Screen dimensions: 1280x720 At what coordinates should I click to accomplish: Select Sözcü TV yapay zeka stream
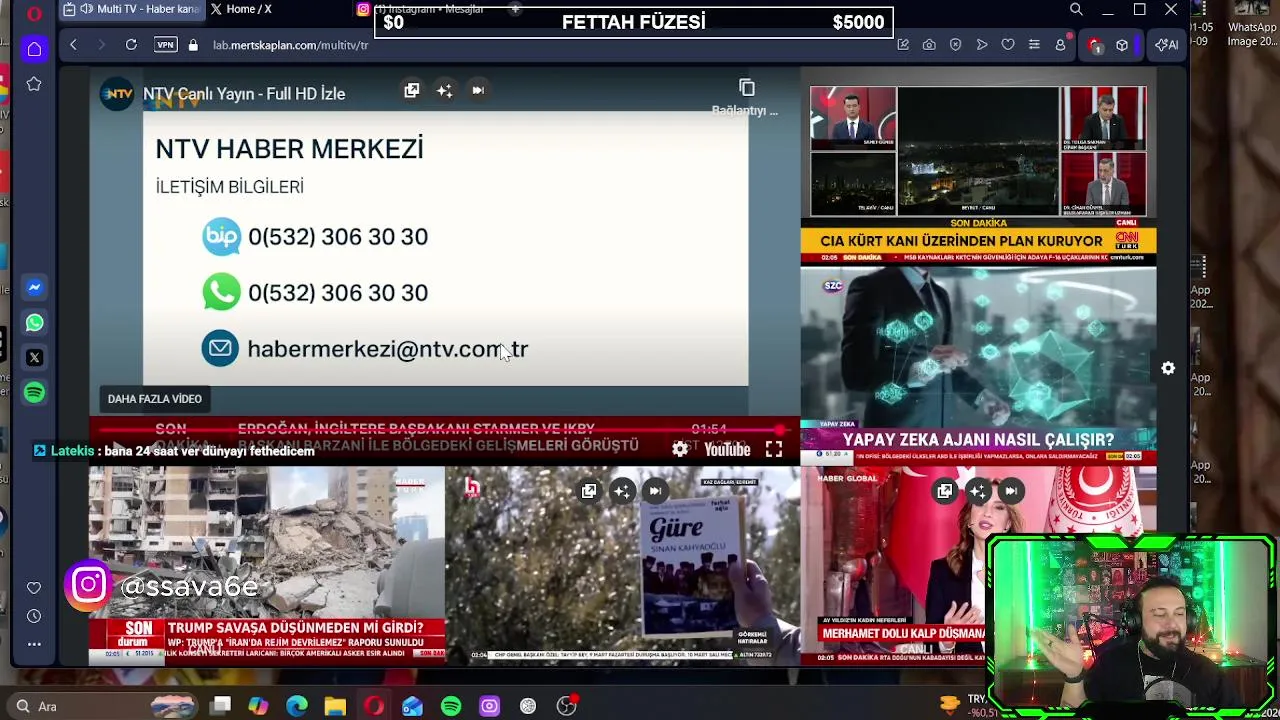[978, 366]
